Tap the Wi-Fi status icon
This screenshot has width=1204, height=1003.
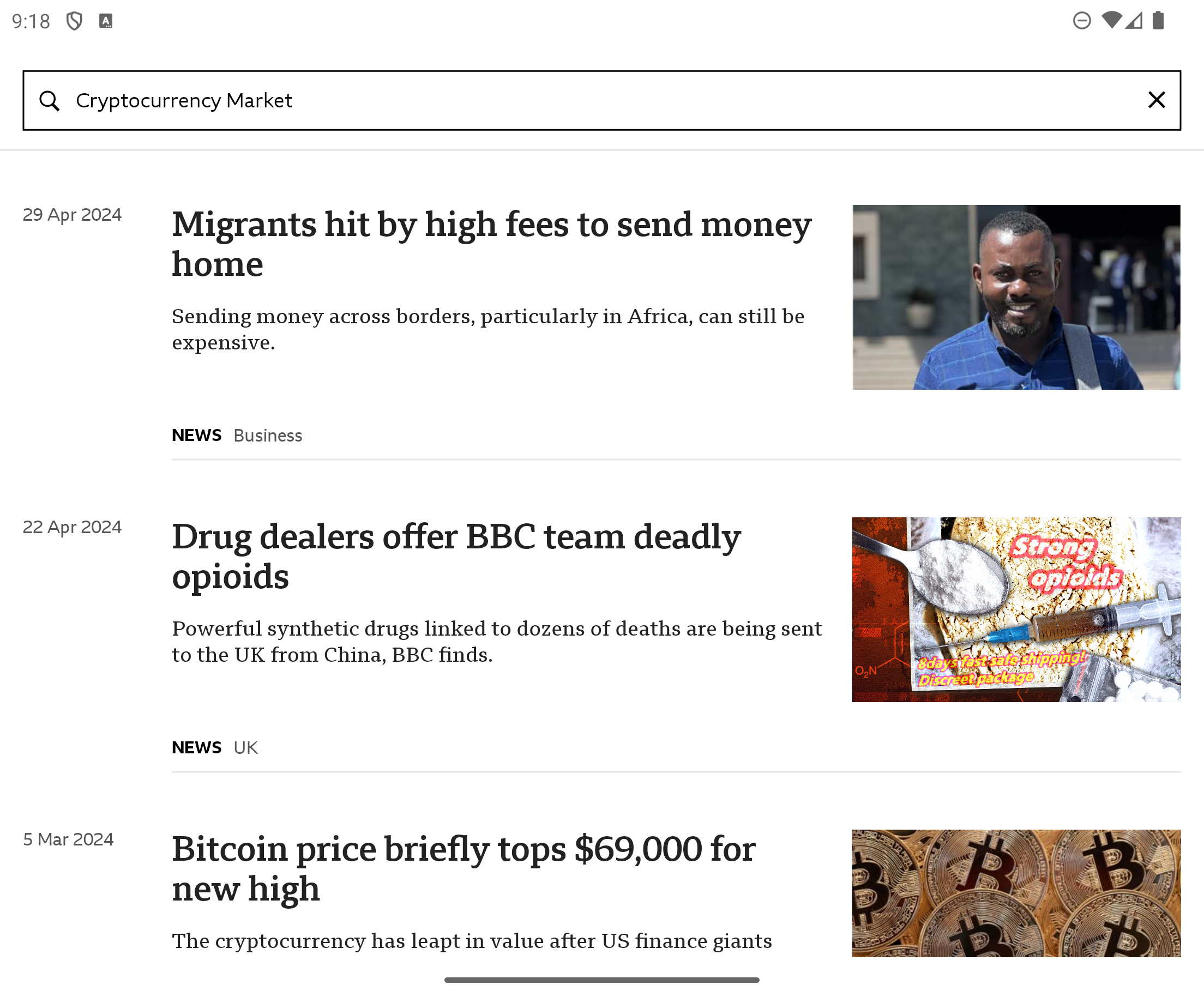pyautogui.click(x=1111, y=20)
